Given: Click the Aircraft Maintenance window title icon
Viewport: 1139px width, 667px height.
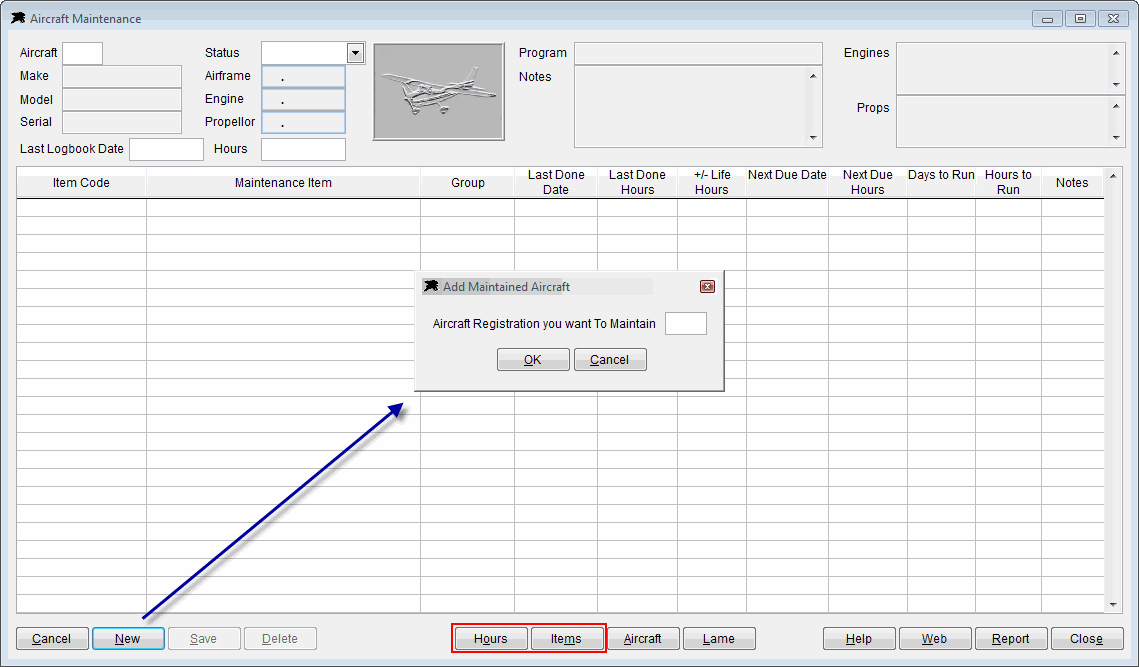Looking at the screenshot, I should point(17,18).
